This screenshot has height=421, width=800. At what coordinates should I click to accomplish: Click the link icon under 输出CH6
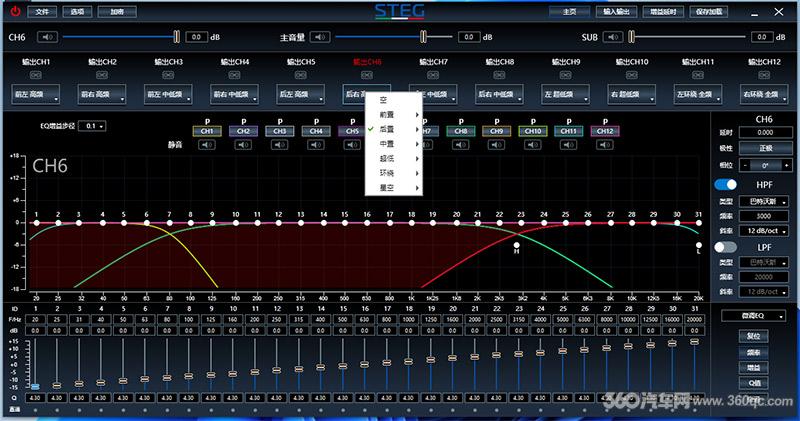(367, 75)
